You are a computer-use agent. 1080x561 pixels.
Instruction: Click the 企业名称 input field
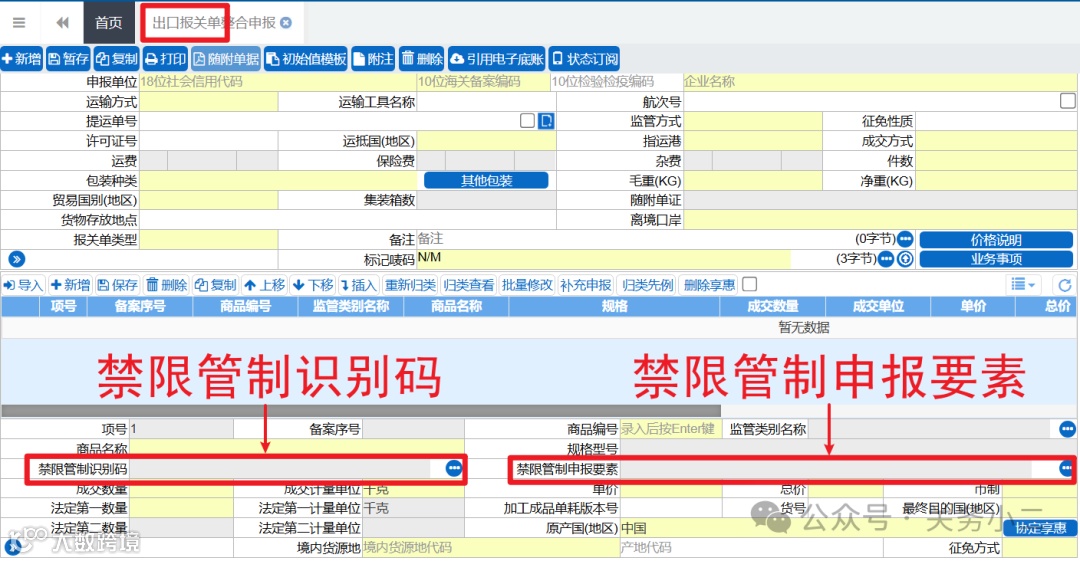(880, 82)
